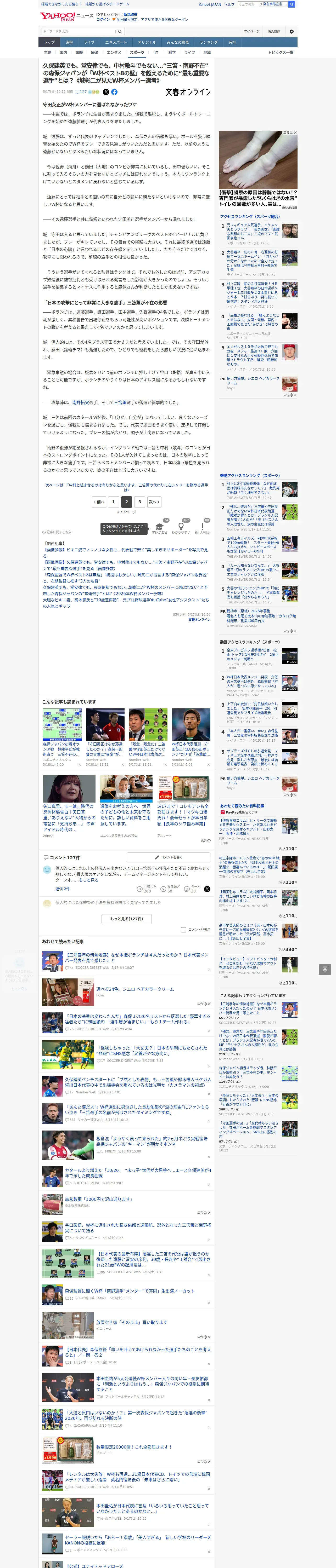Select the スポーツ category
336x1568 pixels.
[x=137, y=52]
